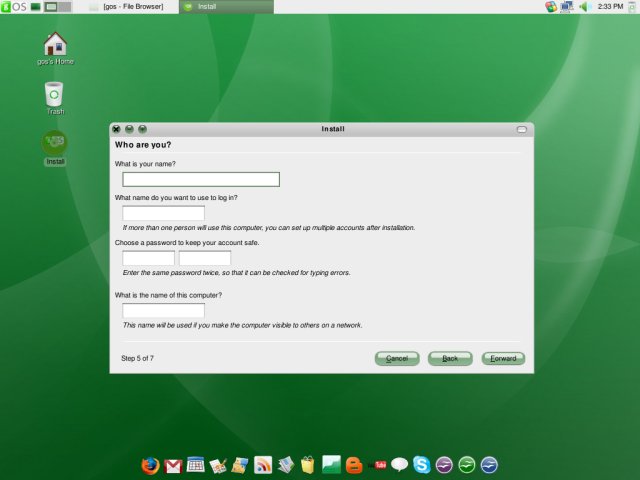This screenshot has width=640, height=480.
Task: Maximize the Install window
Action: pyautogui.click(x=142, y=129)
